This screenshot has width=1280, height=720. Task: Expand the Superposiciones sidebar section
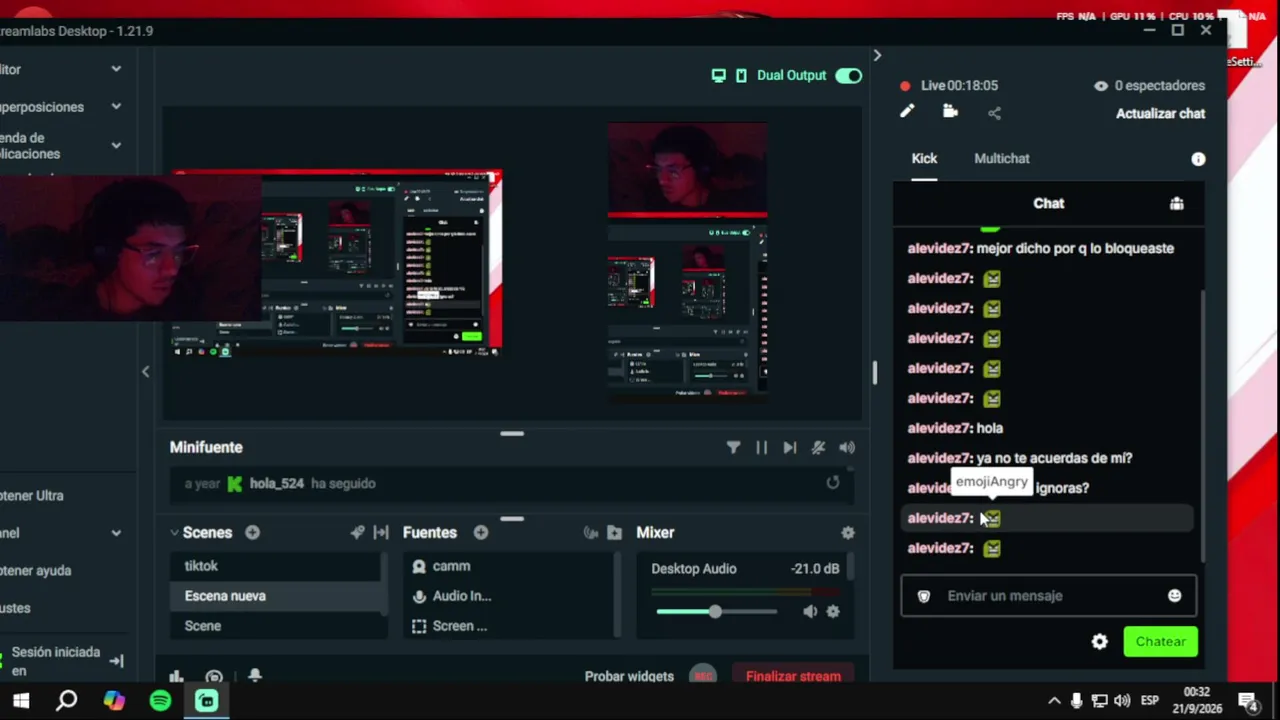click(x=116, y=106)
